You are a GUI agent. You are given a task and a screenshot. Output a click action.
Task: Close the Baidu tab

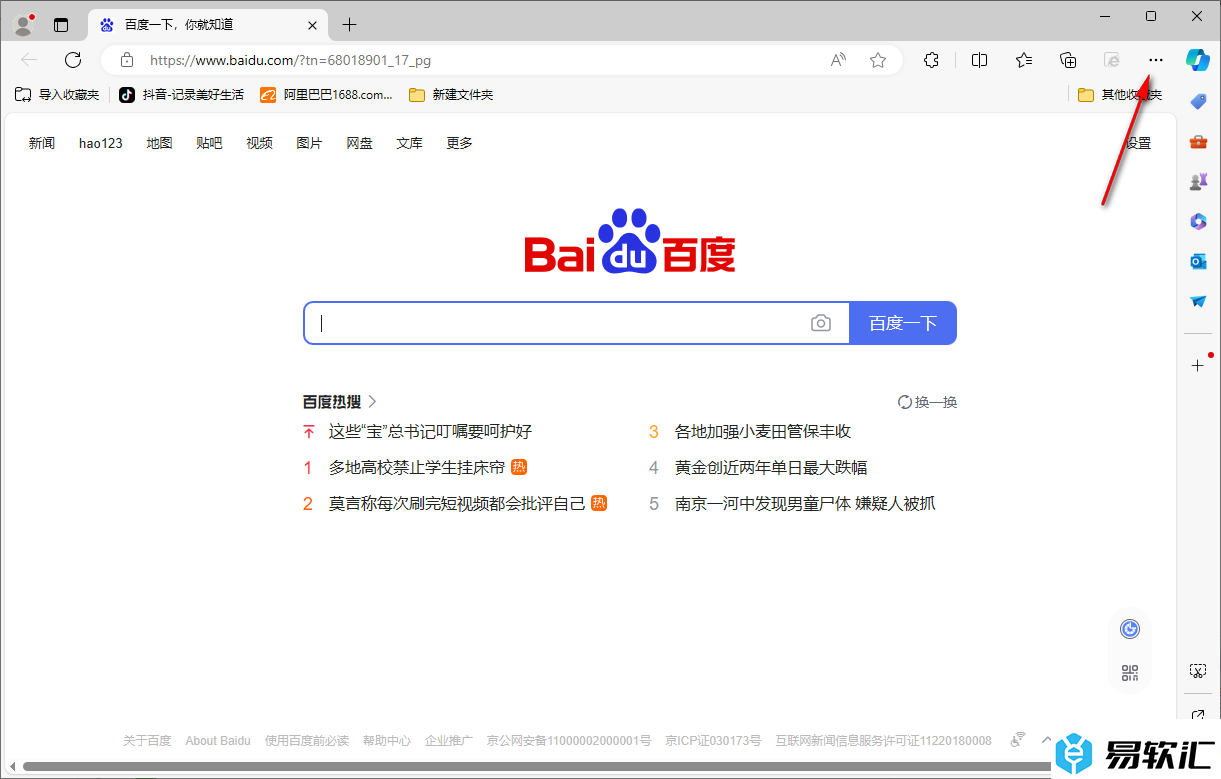point(313,25)
